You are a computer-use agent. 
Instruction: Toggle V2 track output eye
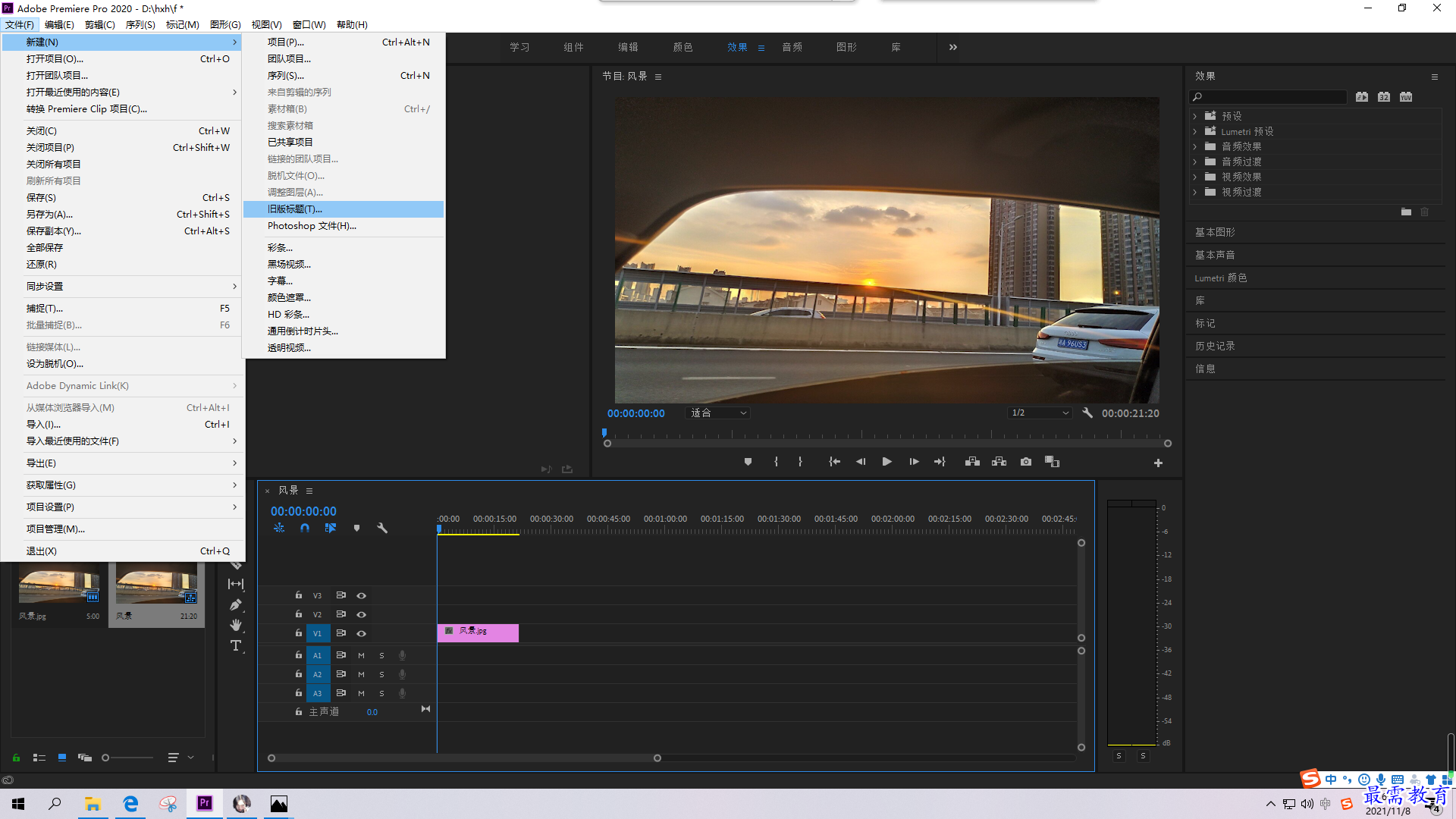click(362, 614)
